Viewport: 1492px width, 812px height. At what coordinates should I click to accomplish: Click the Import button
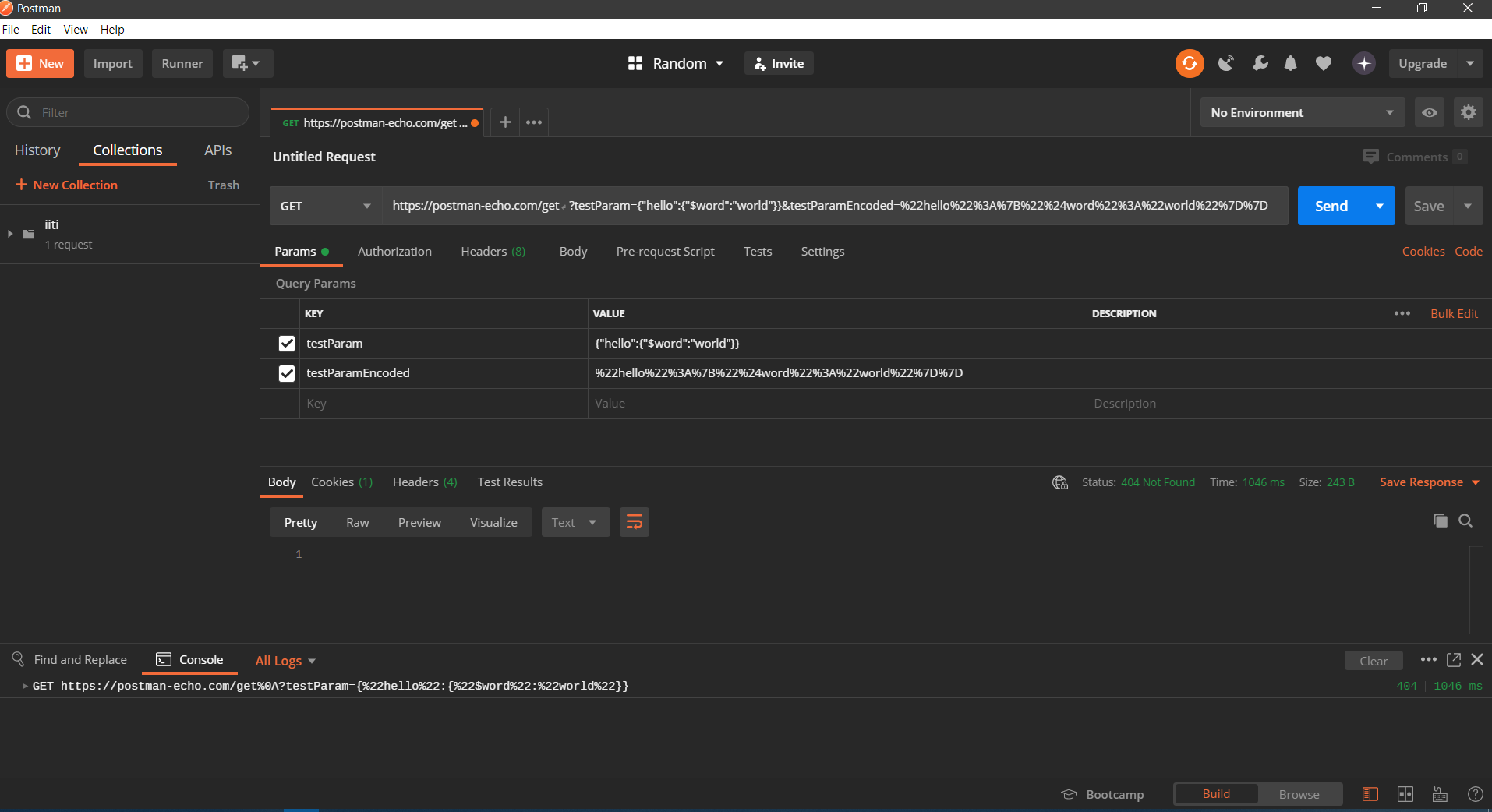pyautogui.click(x=113, y=63)
